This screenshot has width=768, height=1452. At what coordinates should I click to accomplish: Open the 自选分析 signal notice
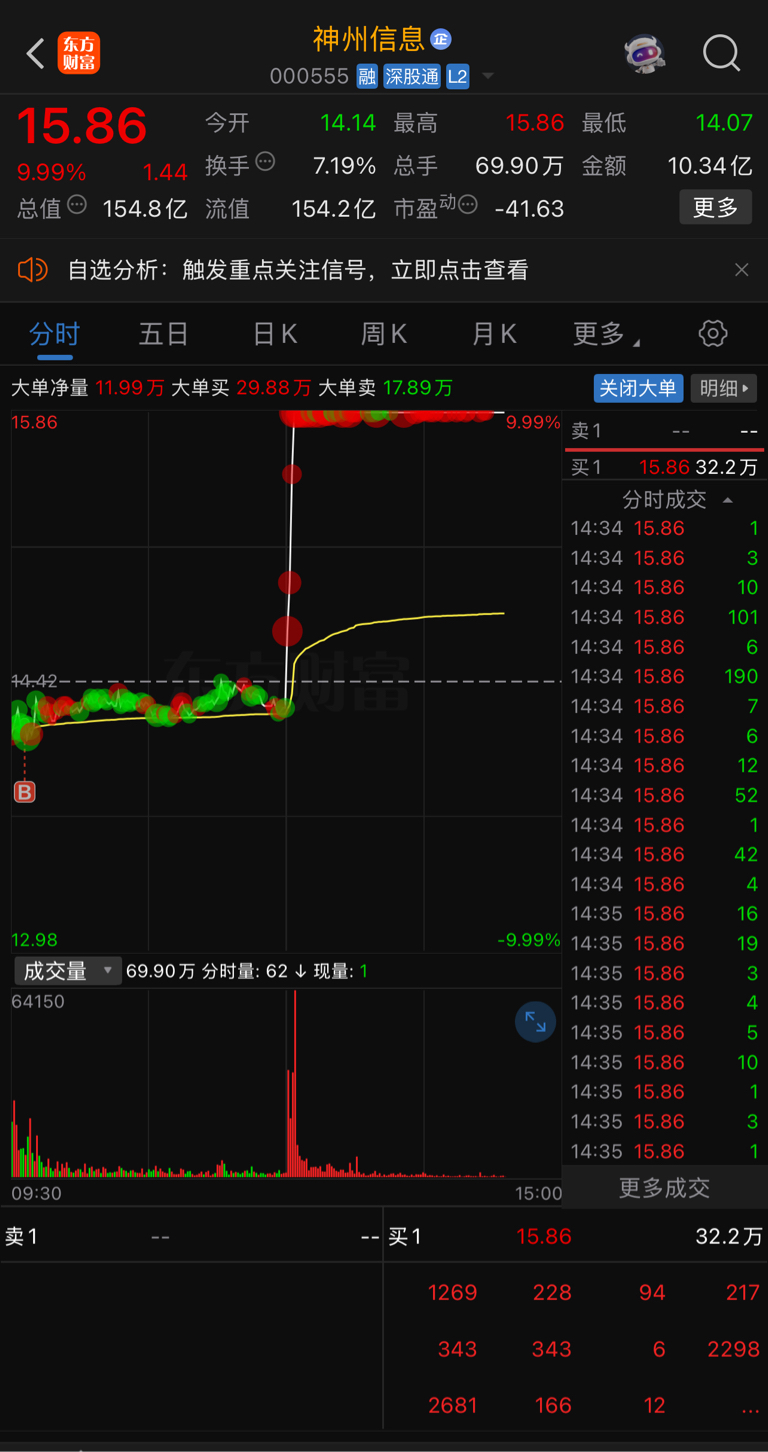click(298, 270)
